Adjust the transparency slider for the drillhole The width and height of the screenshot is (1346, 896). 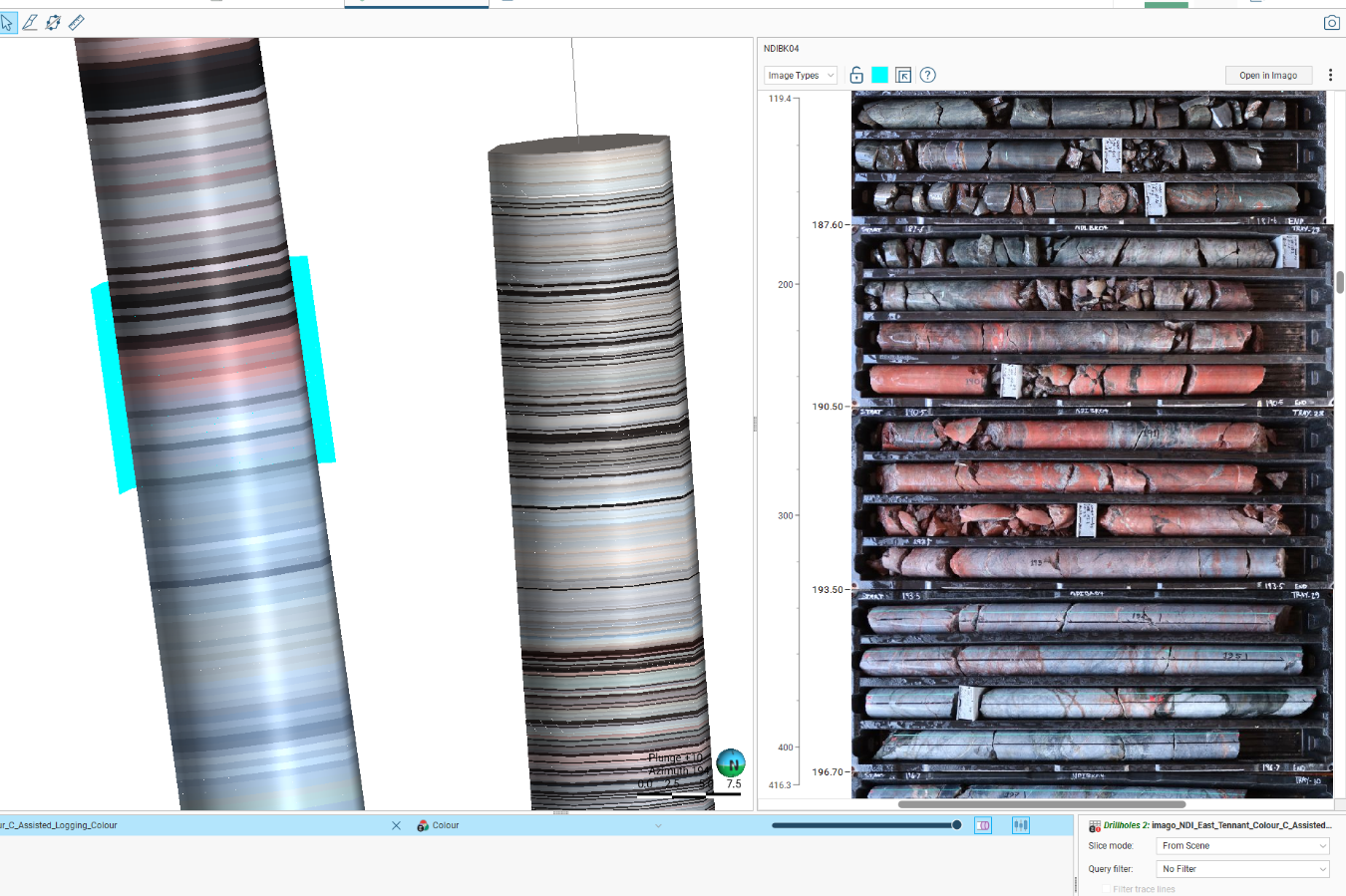[x=865, y=825]
